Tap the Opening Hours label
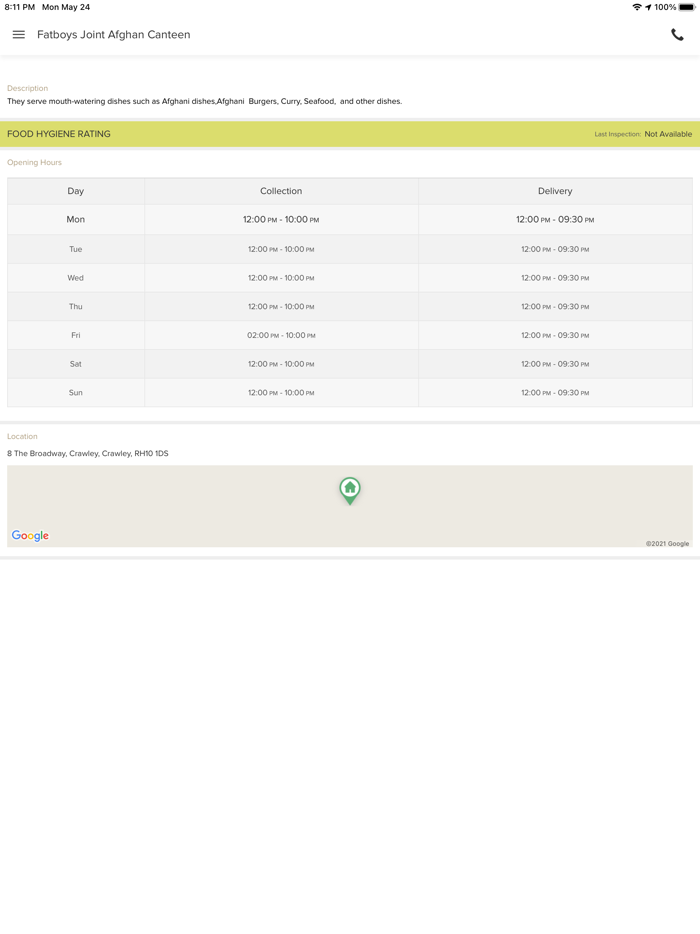700x934 pixels. [35, 162]
